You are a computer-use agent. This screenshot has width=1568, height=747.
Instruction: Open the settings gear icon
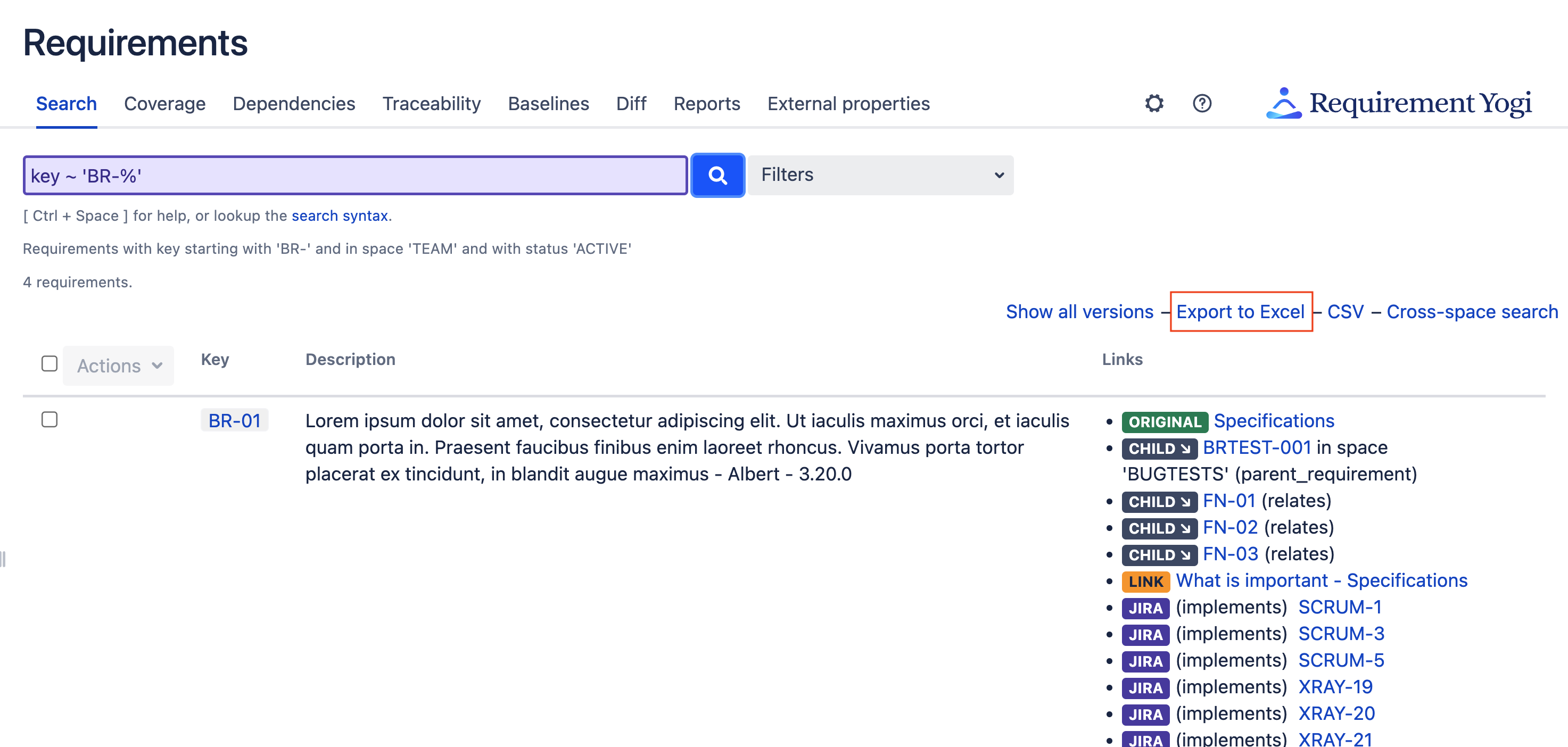pos(1154,103)
